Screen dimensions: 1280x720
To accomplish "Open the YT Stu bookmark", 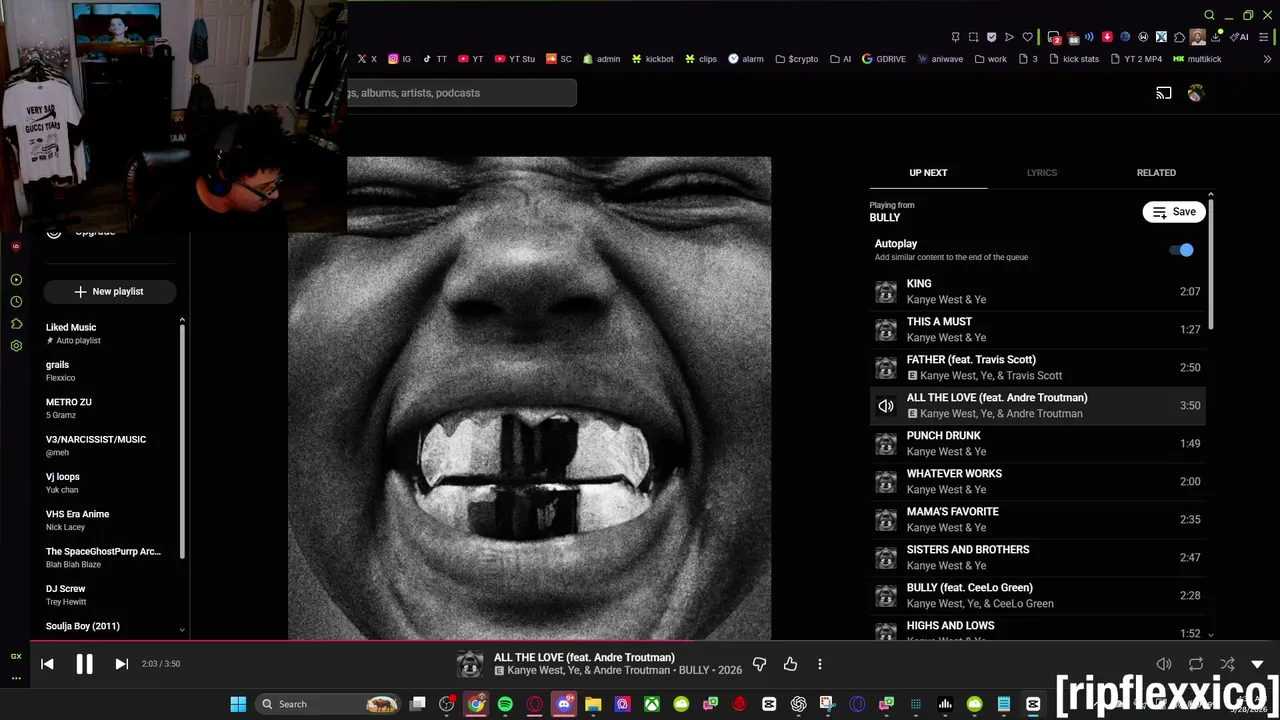I will click(515, 59).
